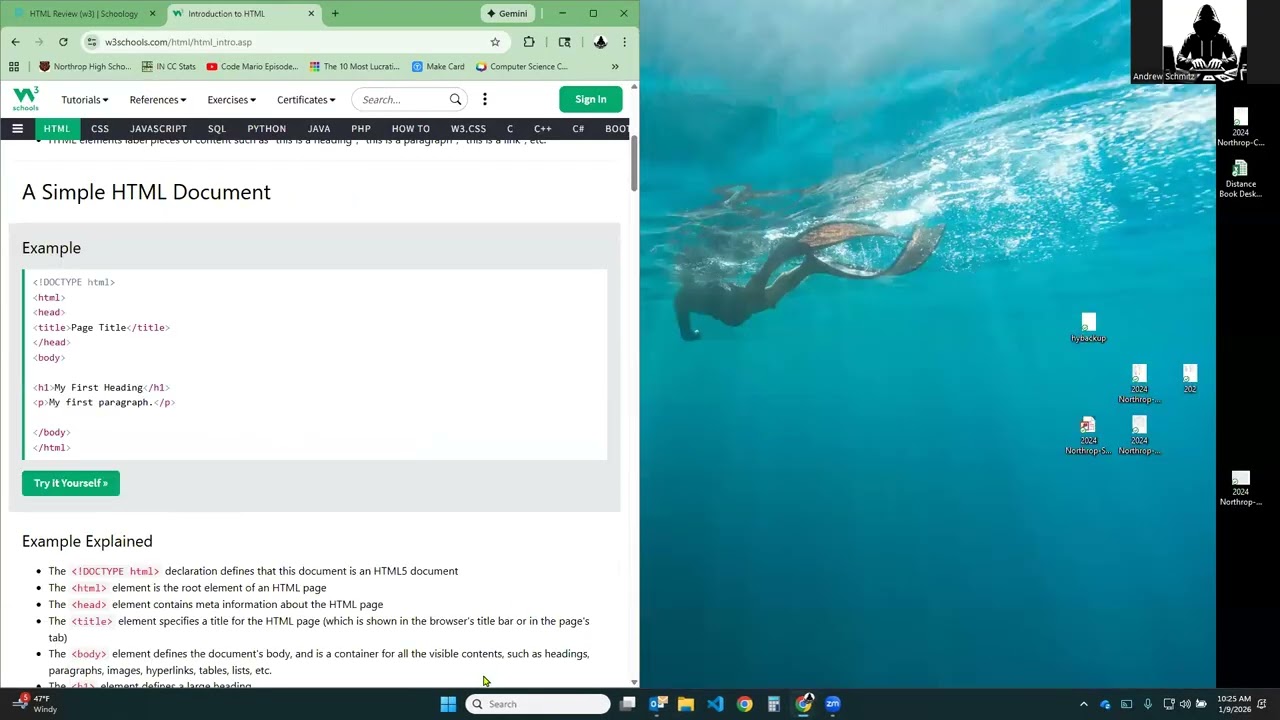Expand the References dropdown
This screenshot has width=1280, height=720.
(158, 100)
